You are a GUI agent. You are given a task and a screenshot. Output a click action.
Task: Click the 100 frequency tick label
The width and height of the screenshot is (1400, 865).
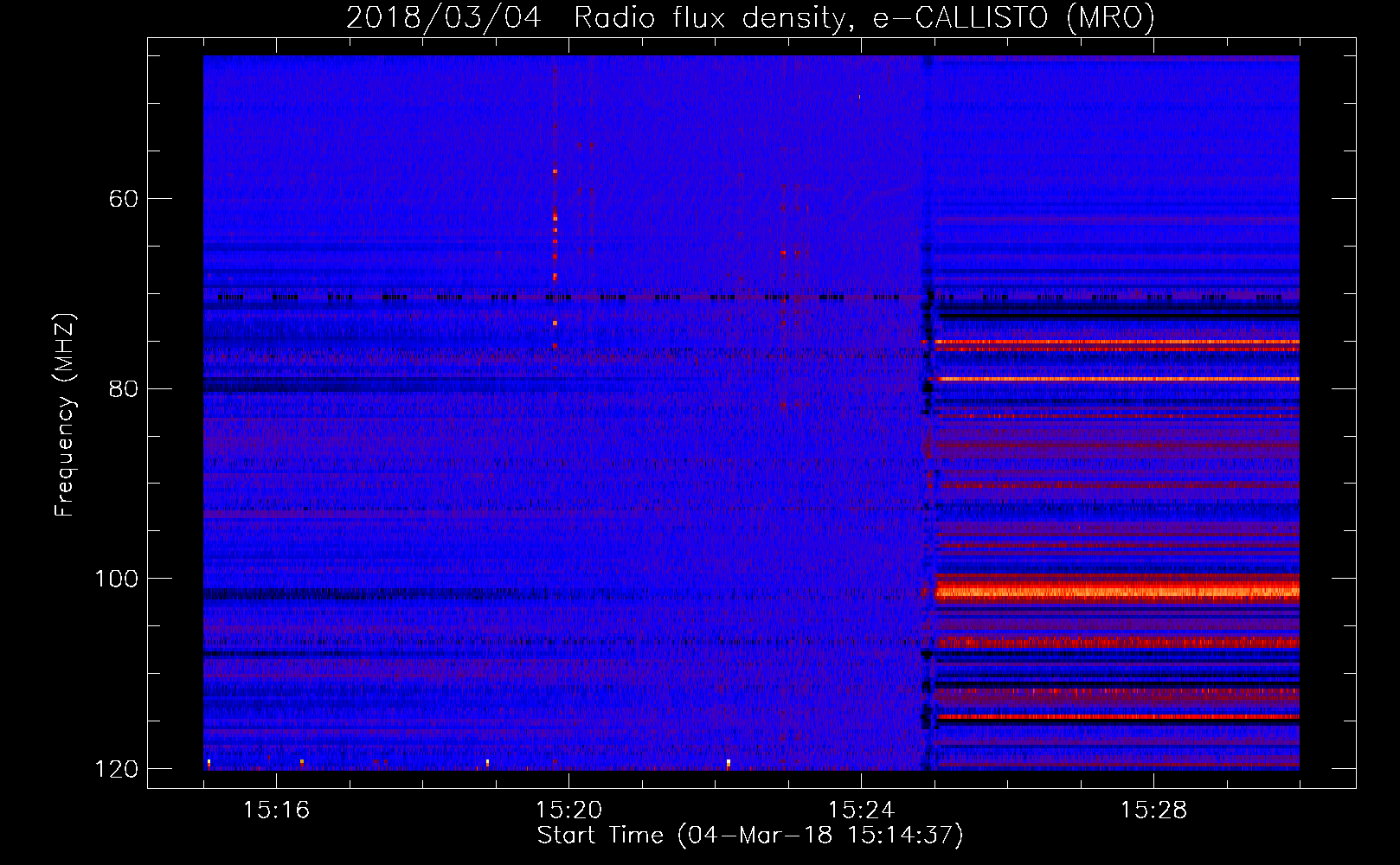pyautogui.click(x=116, y=579)
